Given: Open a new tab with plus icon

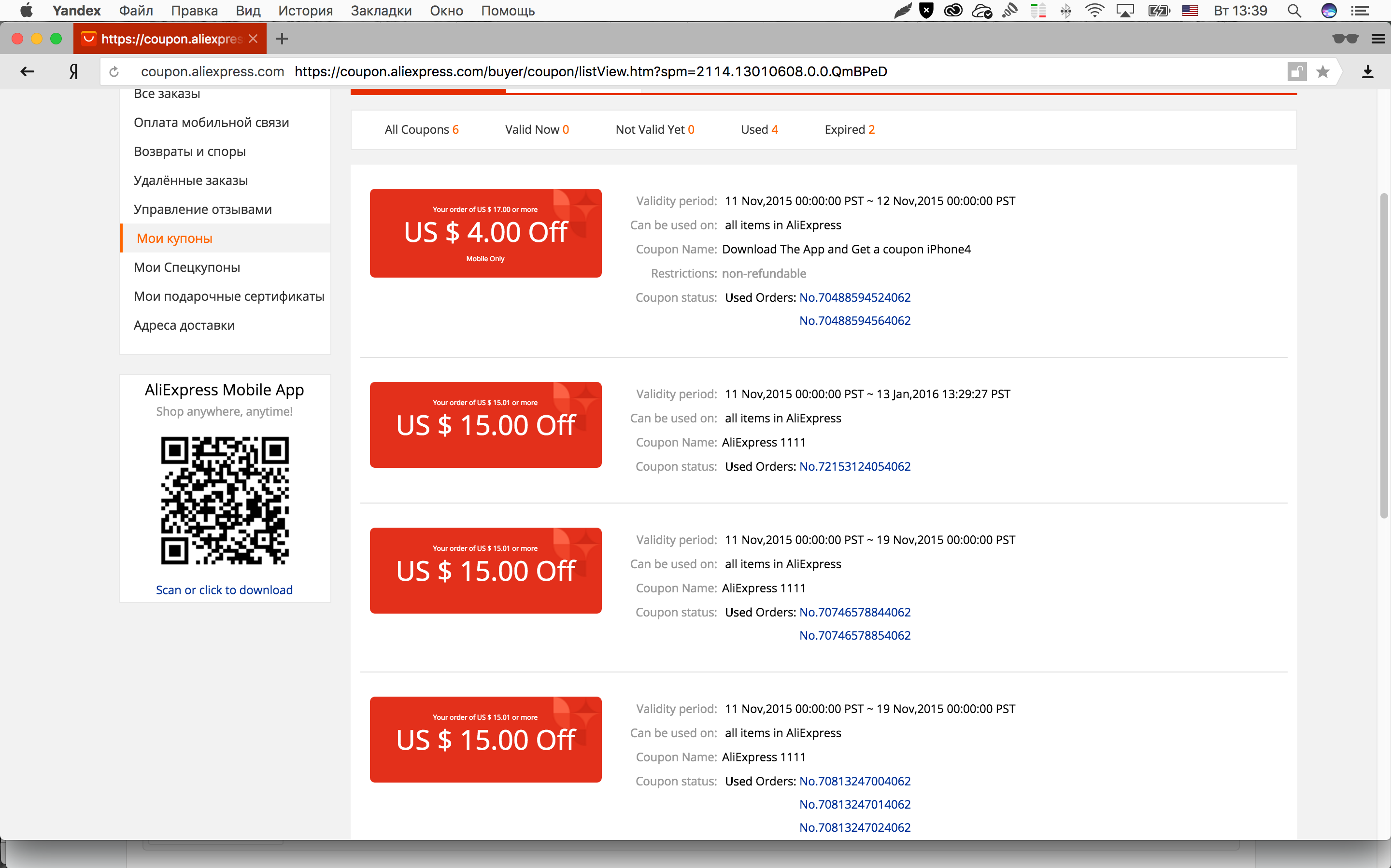Looking at the screenshot, I should pyautogui.click(x=282, y=39).
